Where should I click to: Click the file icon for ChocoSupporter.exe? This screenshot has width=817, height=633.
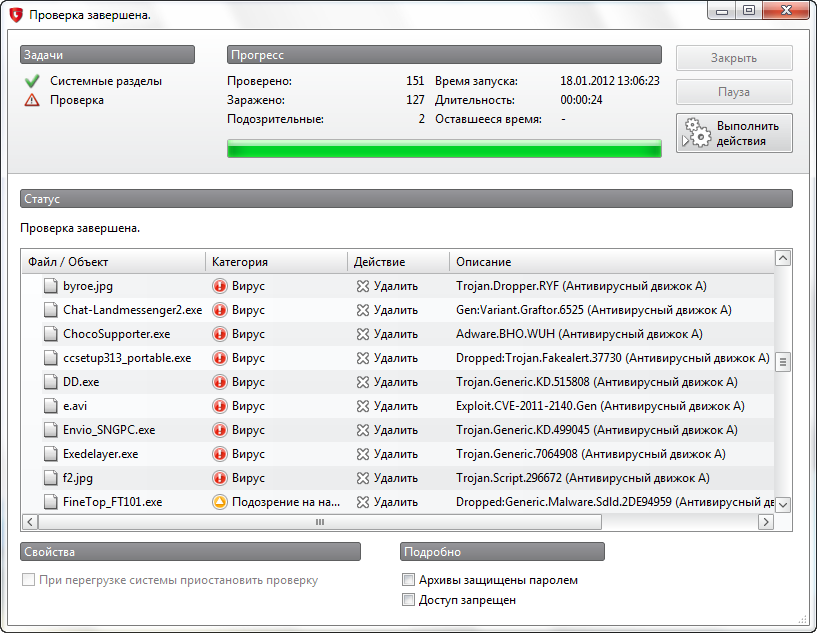tap(51, 333)
